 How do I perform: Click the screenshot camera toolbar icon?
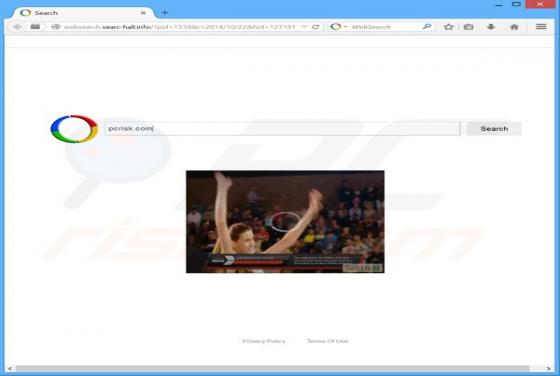(x=469, y=27)
